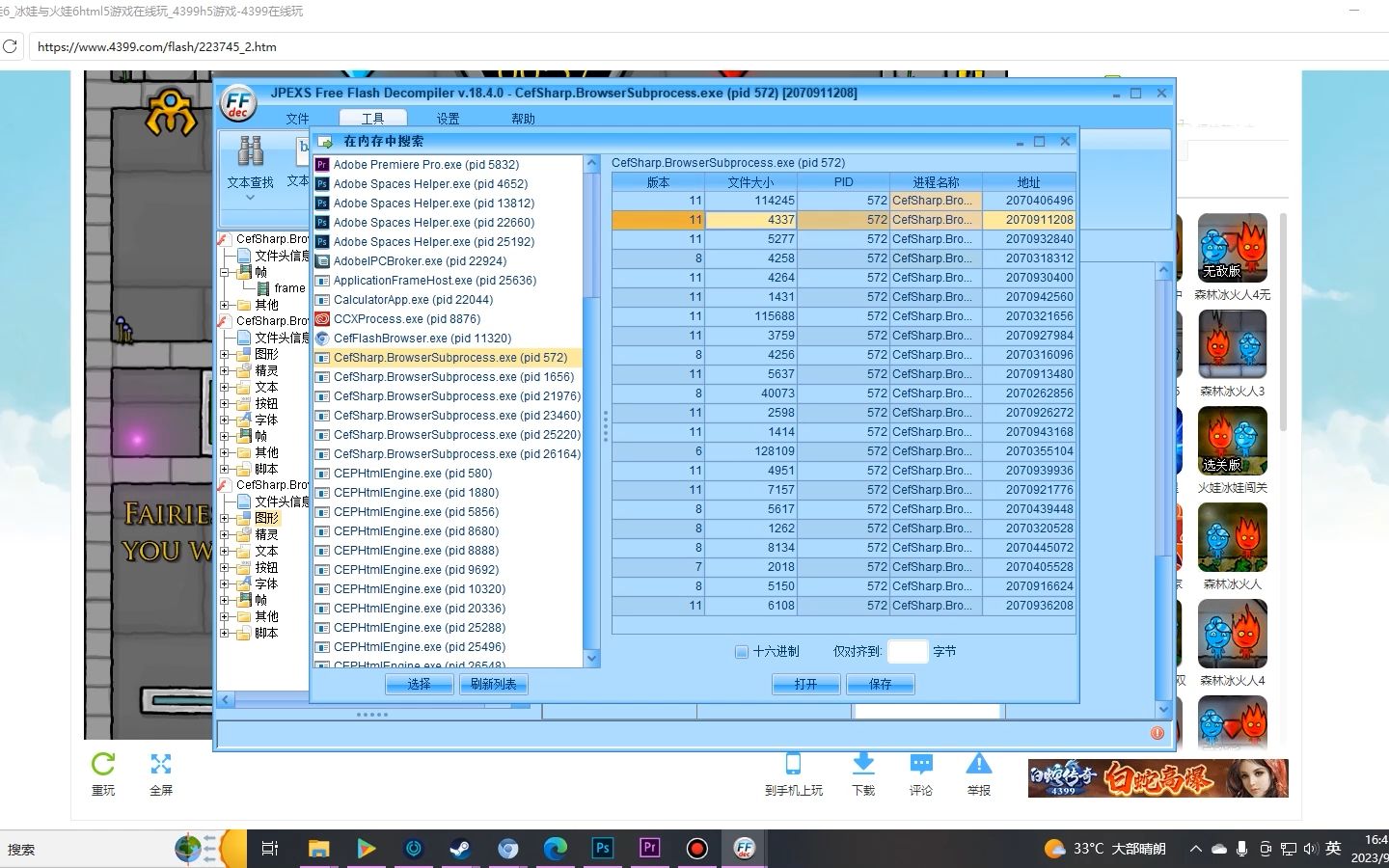Click left arrow of tree horizontal scrollbar

click(225, 700)
